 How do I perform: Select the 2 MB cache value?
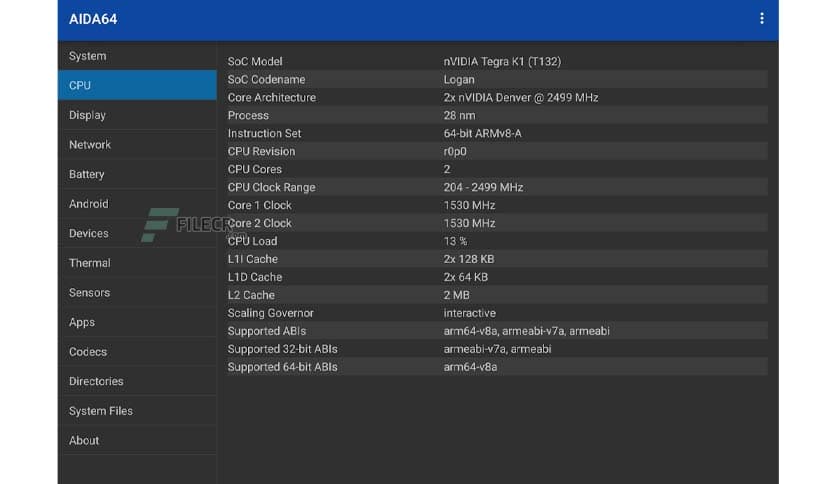pyautogui.click(x=456, y=295)
